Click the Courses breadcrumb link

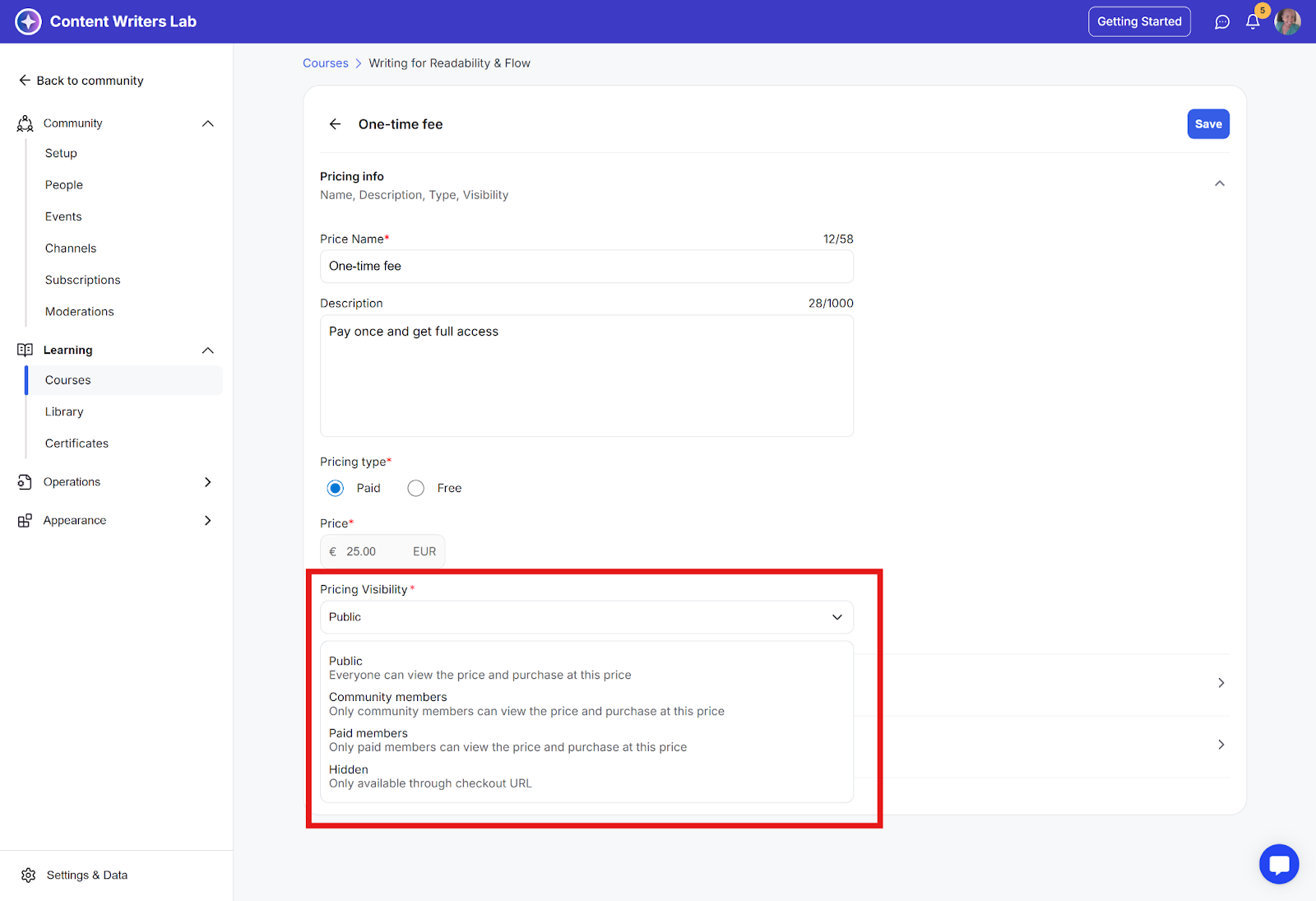click(x=326, y=63)
